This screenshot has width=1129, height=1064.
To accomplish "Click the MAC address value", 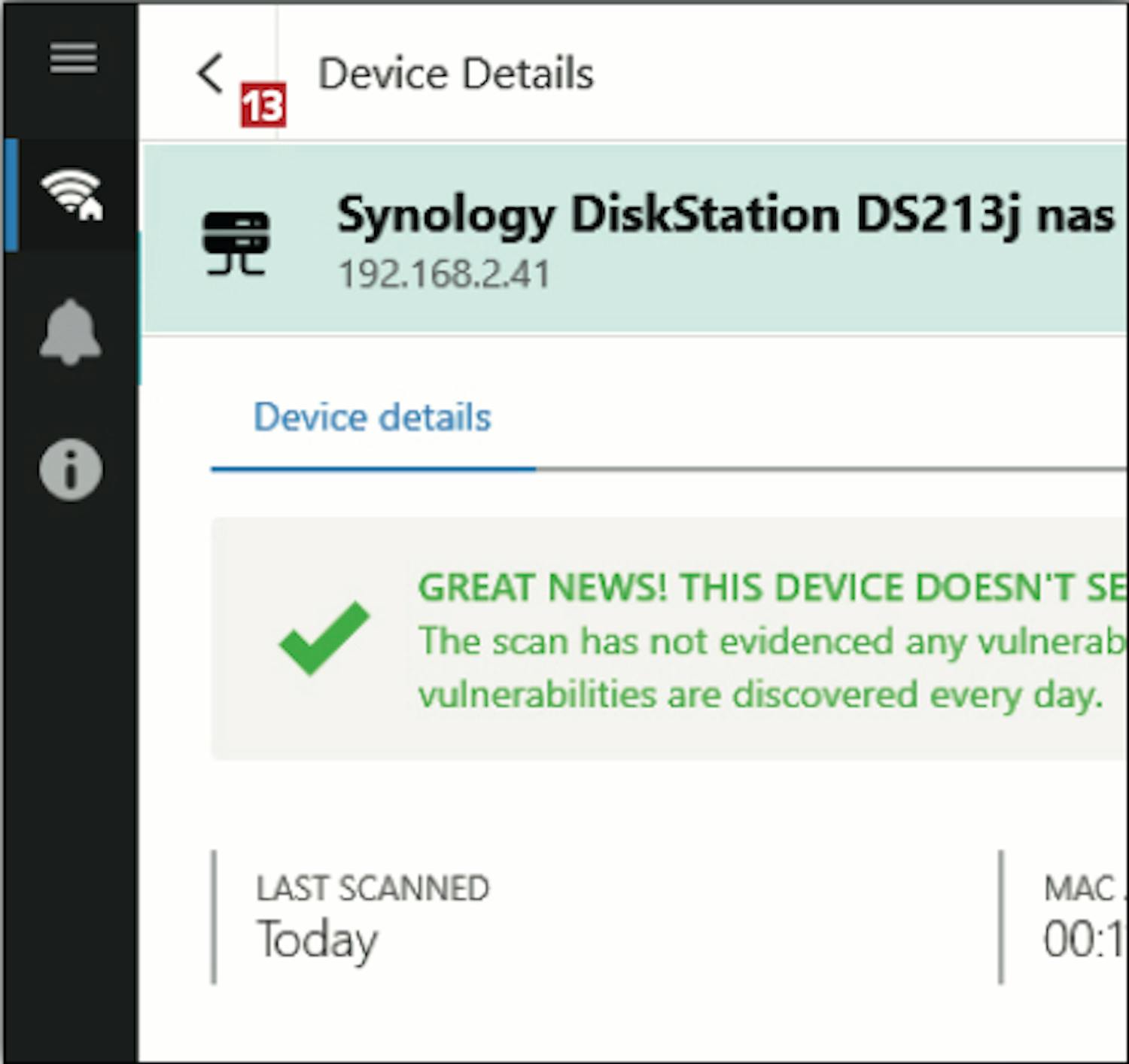I will coord(1084,940).
